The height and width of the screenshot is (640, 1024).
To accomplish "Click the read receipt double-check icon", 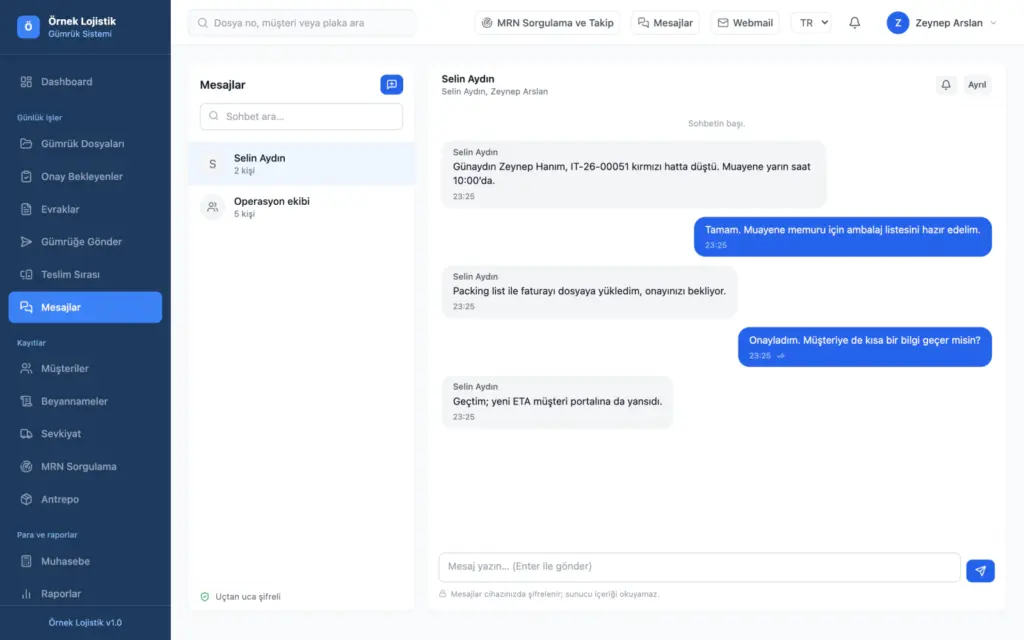I will (781, 356).
